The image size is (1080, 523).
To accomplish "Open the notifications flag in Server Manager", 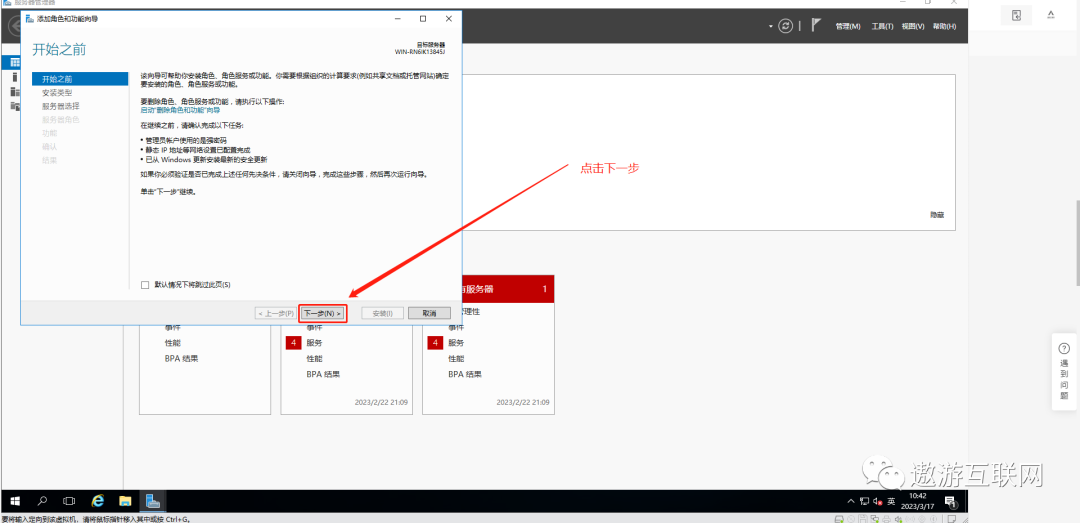I will tap(816, 25).
